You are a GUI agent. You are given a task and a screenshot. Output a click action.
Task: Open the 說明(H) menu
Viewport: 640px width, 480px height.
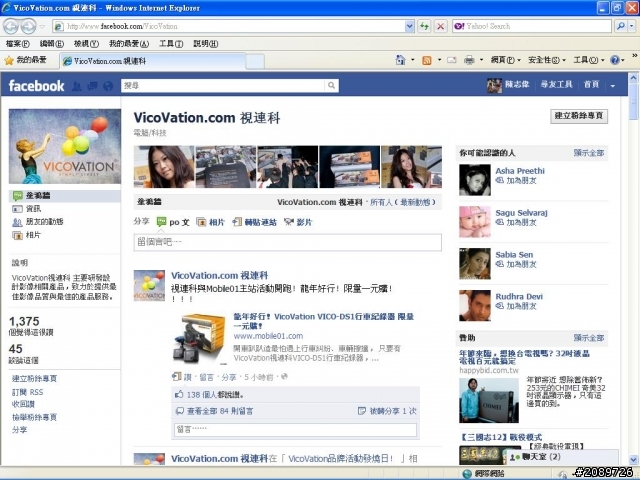tap(205, 44)
